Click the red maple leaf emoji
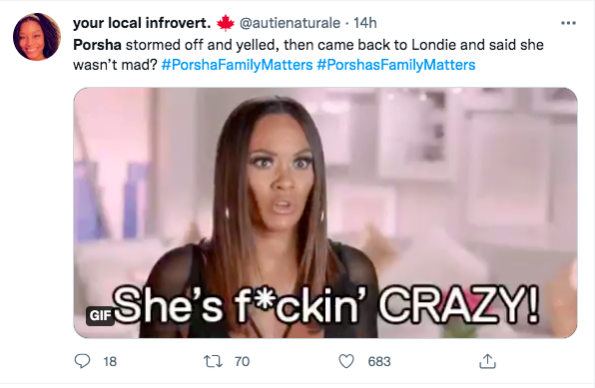595x388 pixels. (x=226, y=23)
